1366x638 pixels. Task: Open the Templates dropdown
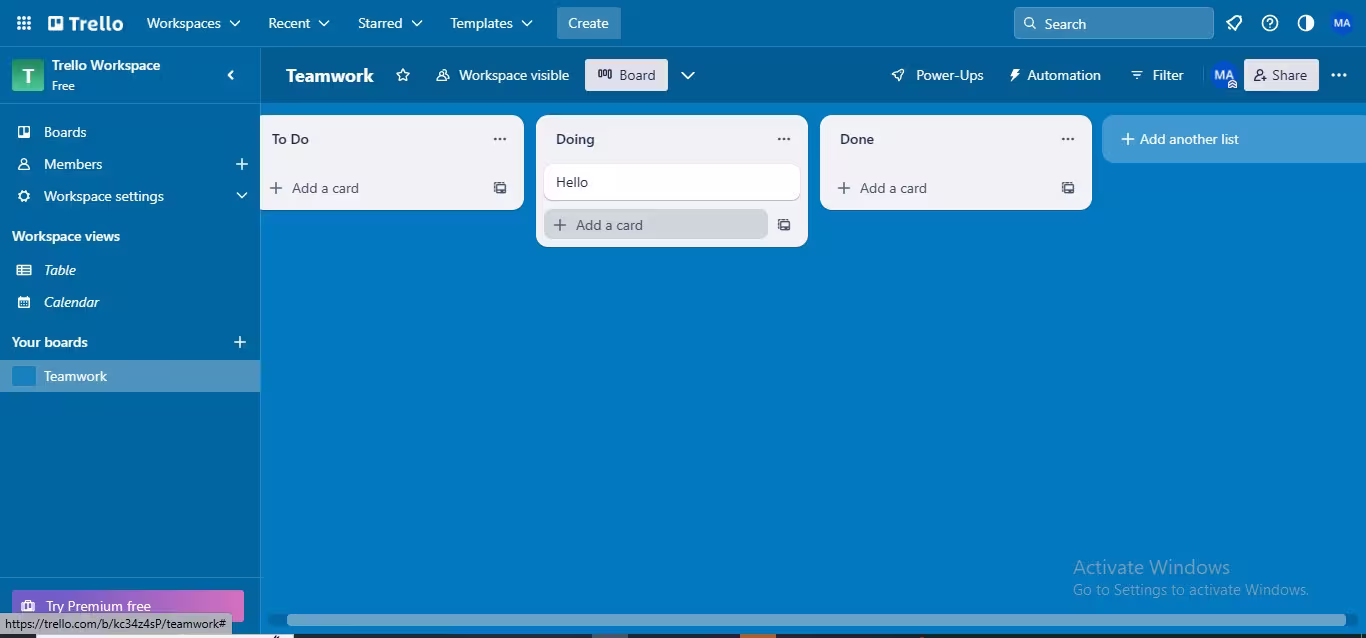click(x=491, y=23)
